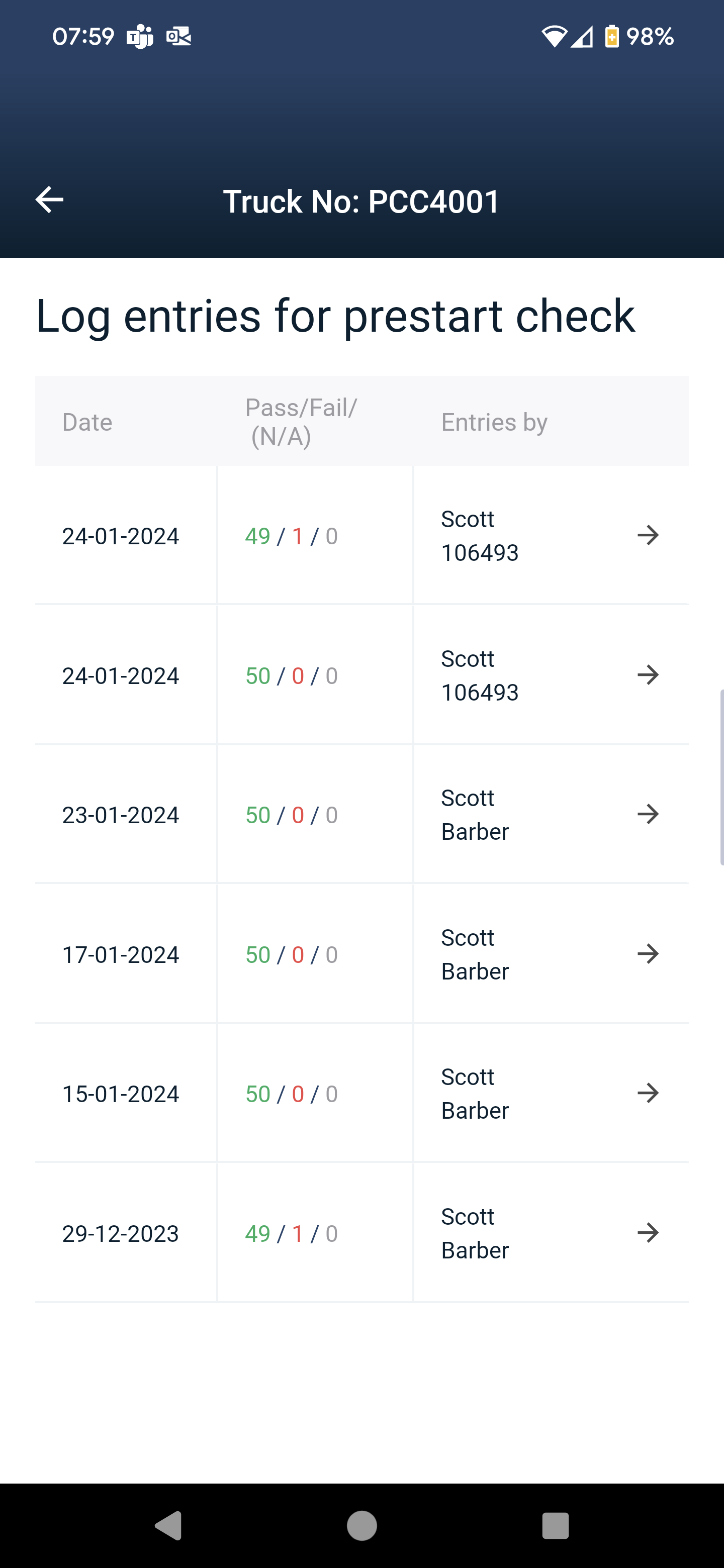The image size is (724, 1568).
Task: Open the 15-01-2024 entry arrow
Action: point(648,1093)
